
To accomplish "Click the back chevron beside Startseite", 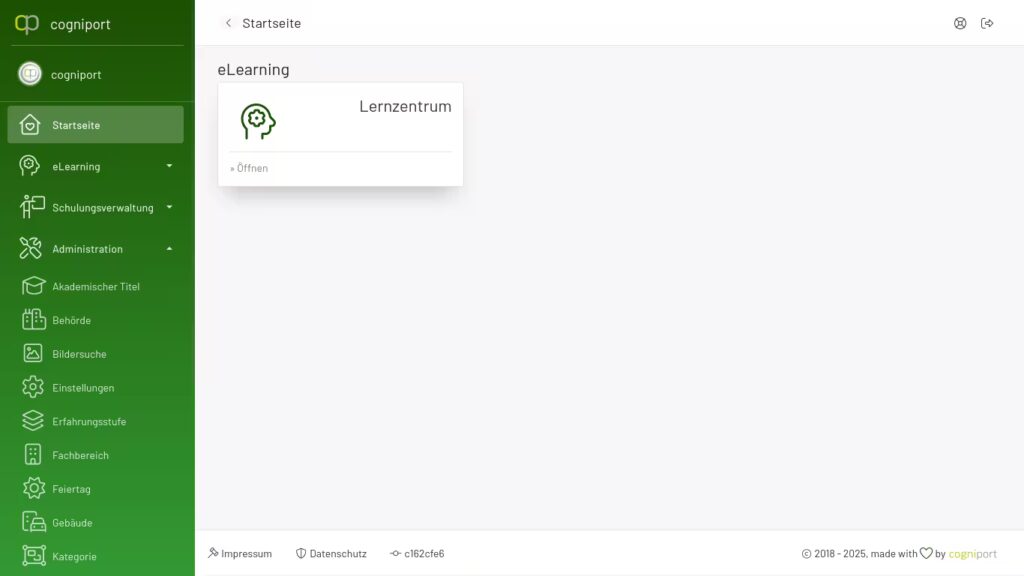I will [x=228, y=23].
